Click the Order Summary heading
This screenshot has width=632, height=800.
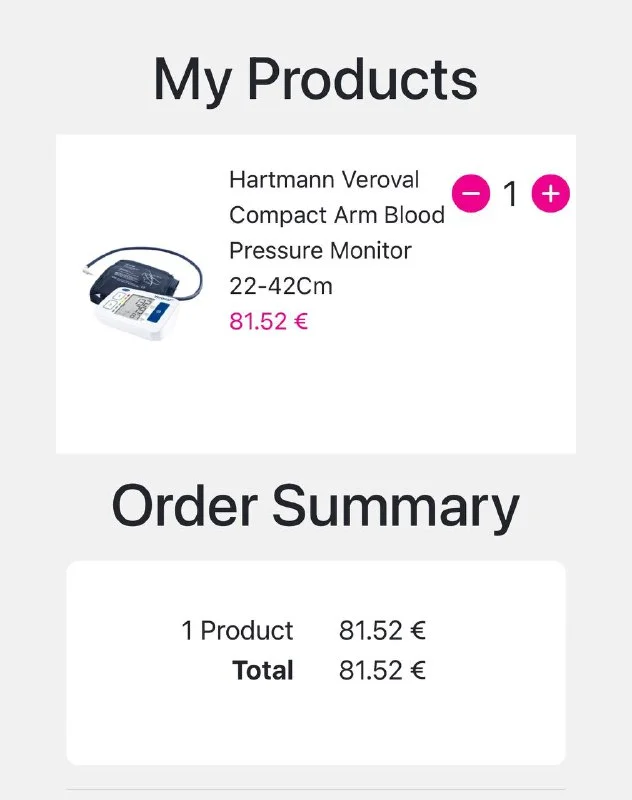(315, 505)
